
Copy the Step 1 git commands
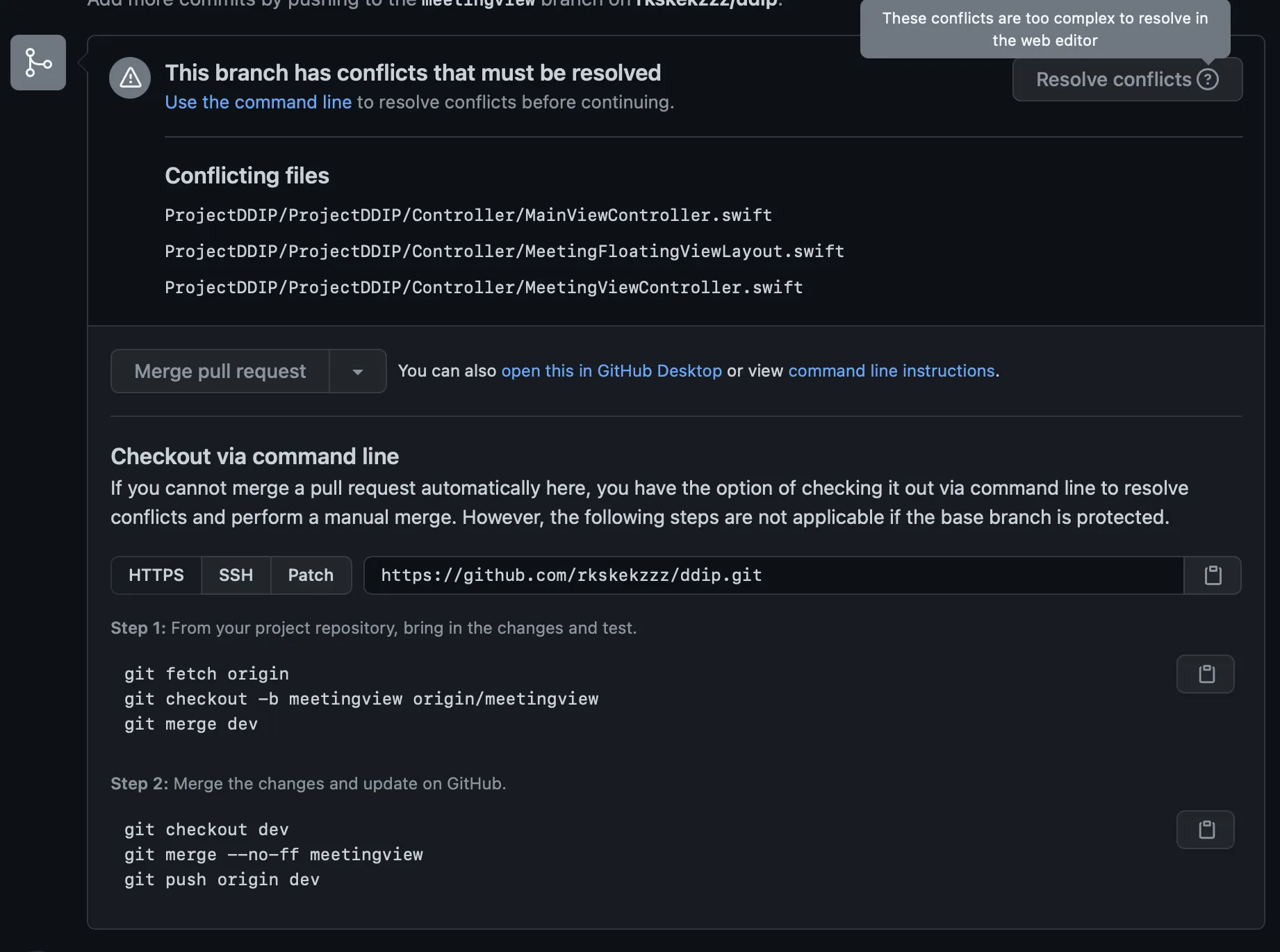1206,674
